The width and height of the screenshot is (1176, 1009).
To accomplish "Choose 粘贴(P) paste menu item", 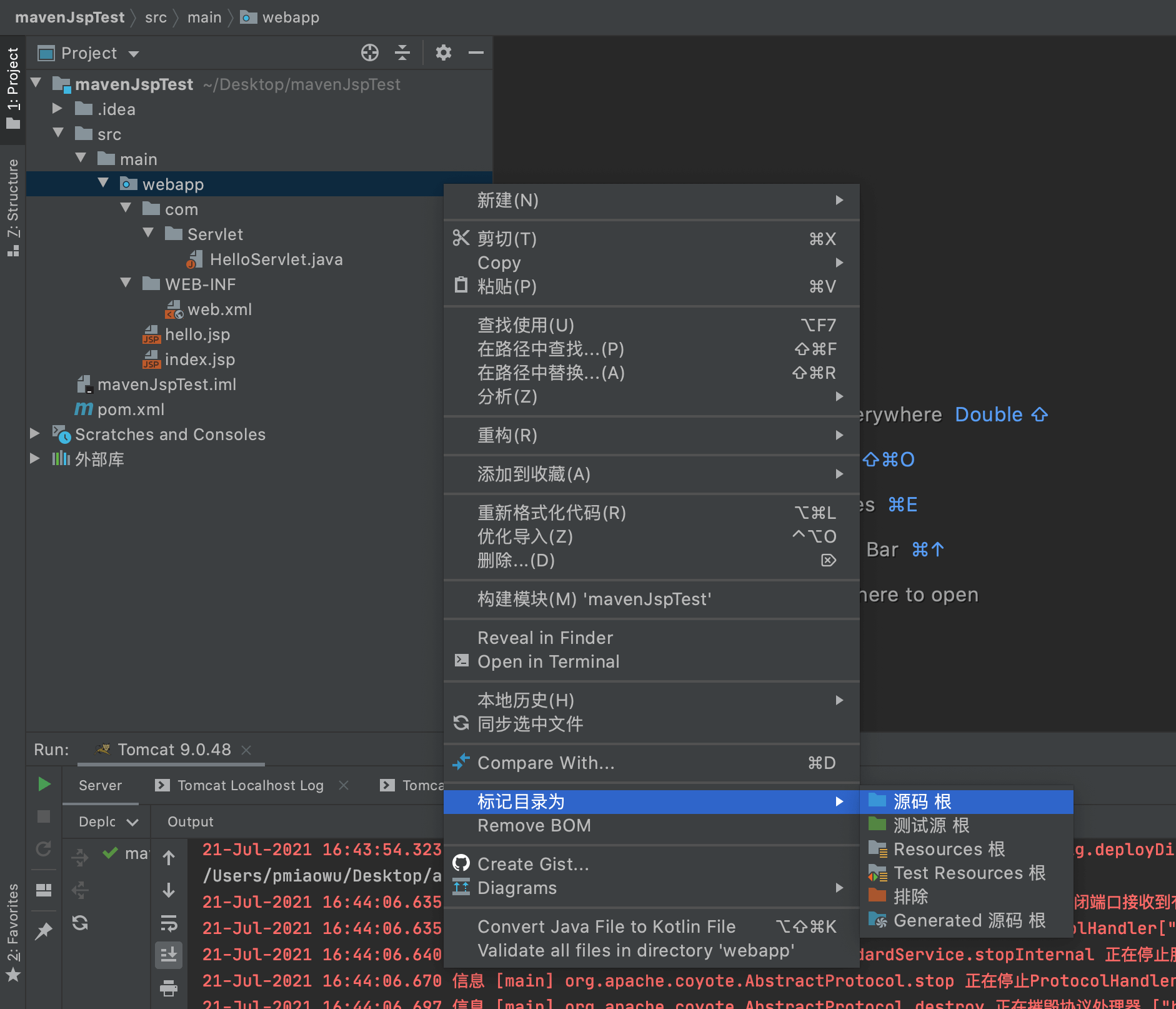I will 652,286.
